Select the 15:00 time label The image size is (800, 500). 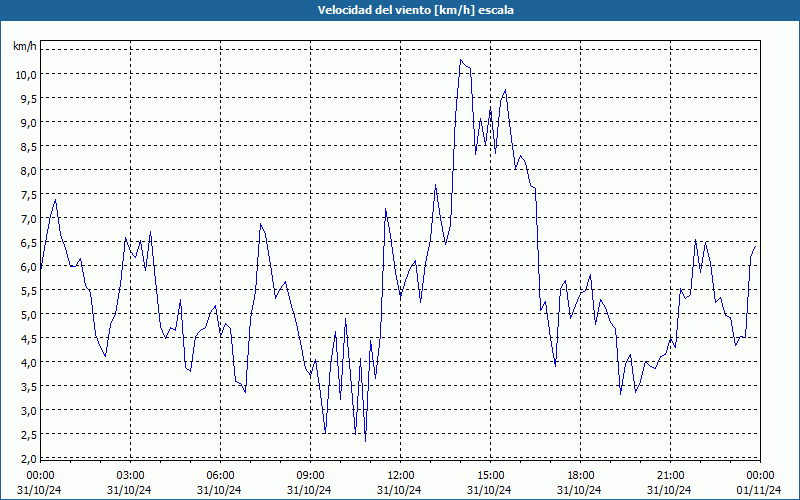(x=490, y=476)
